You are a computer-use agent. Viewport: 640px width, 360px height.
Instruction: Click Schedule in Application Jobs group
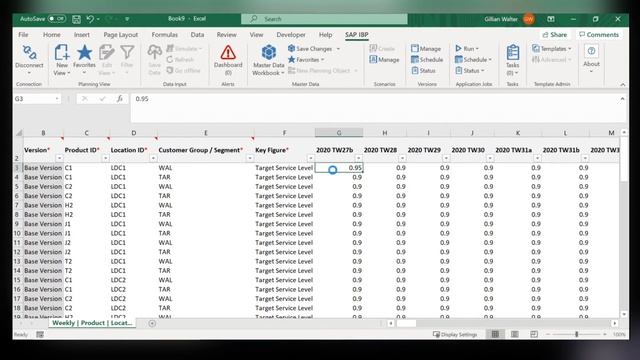473,60
